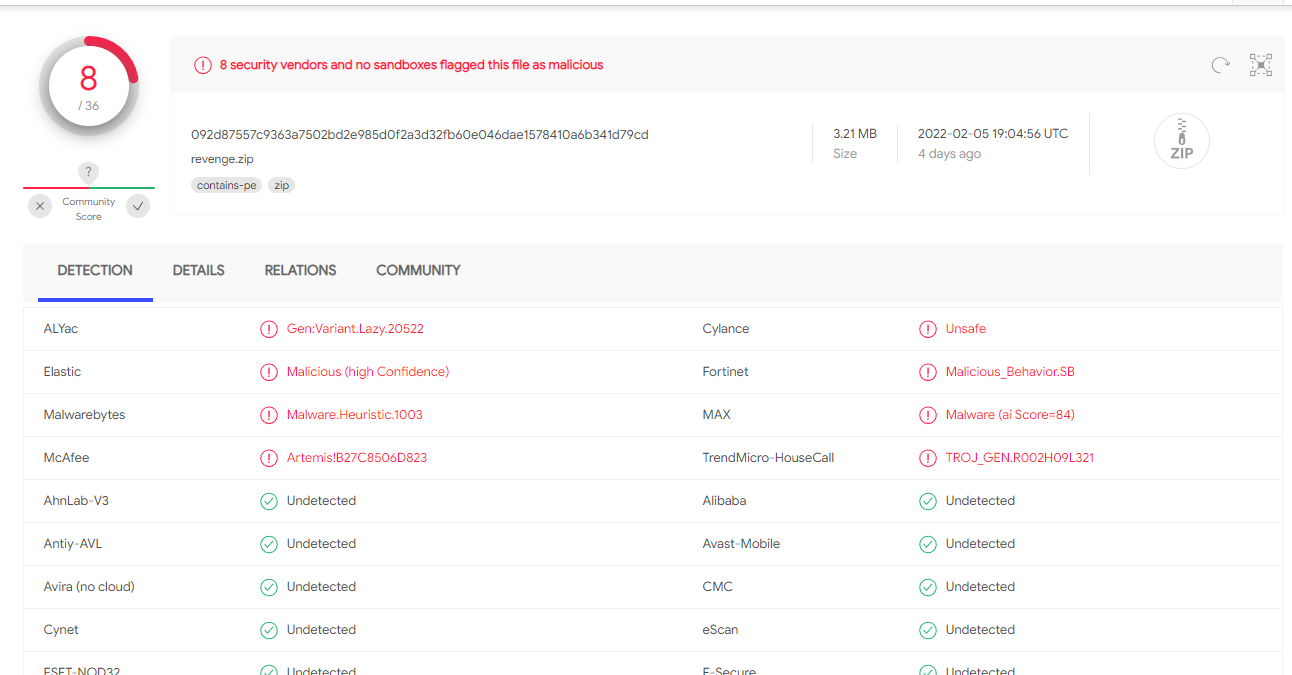
Task: Click the alert icon beside Malware.Heuristic.1003
Action: [269, 415]
